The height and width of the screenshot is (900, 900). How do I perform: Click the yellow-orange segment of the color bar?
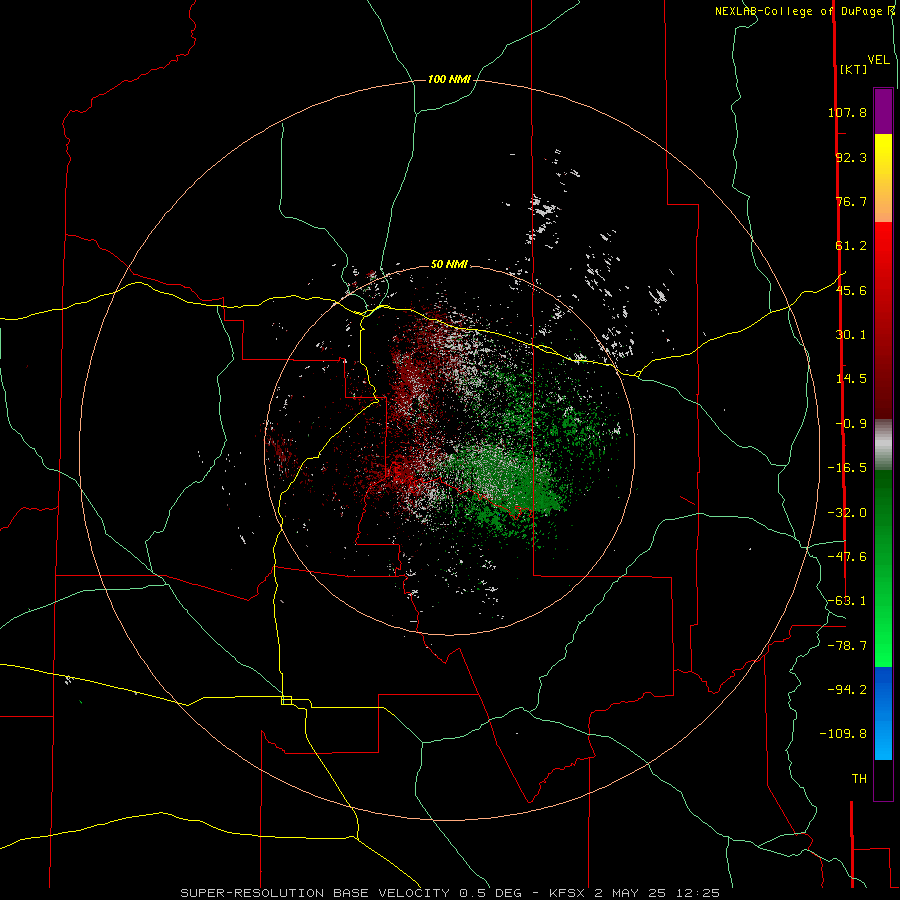883,178
